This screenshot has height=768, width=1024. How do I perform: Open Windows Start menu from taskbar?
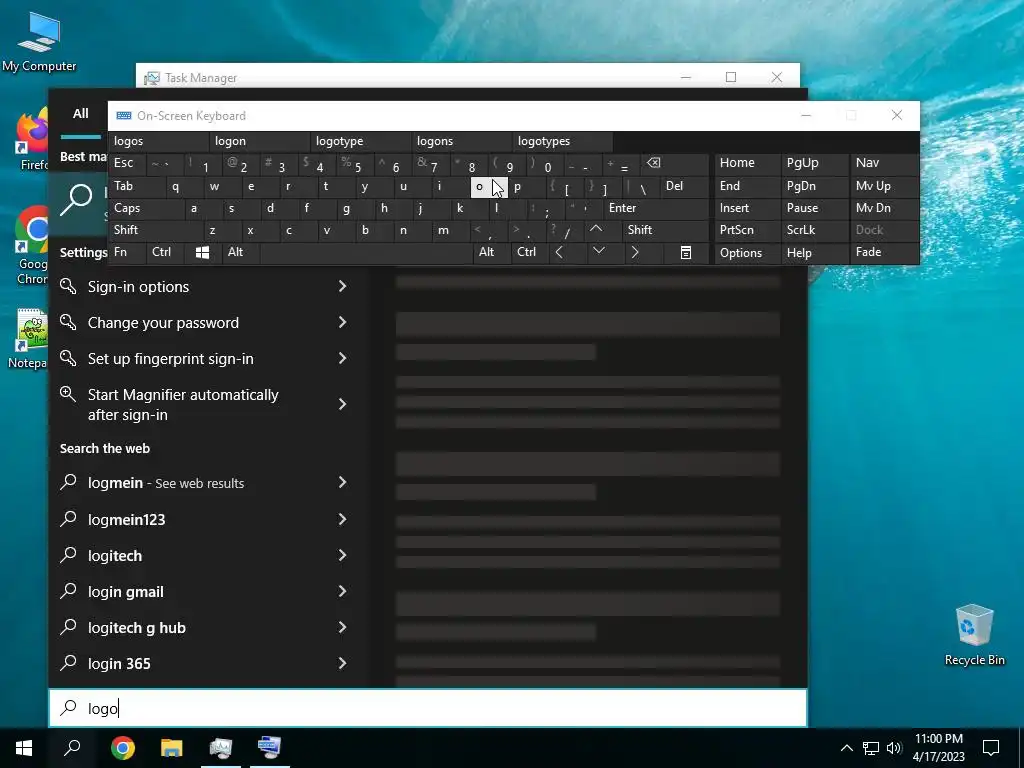pos(24,747)
